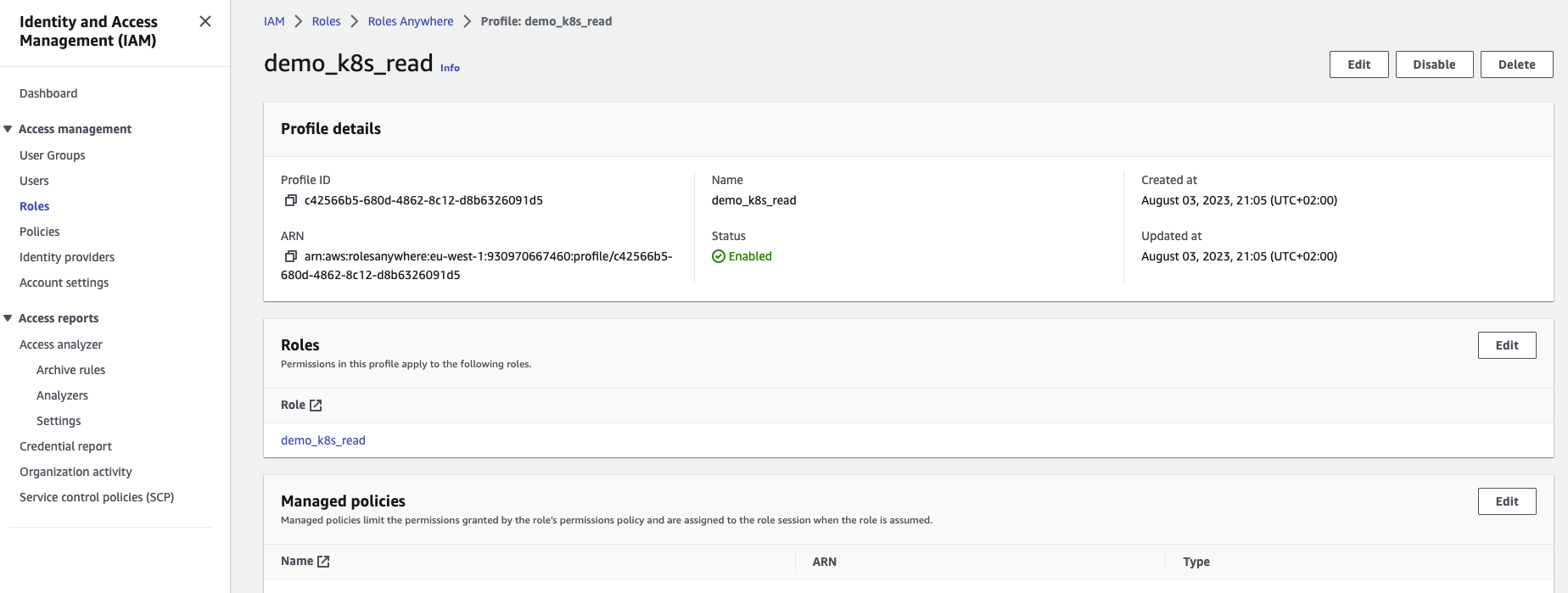This screenshot has height=593, width=1568.
Task: Open the Credential report
Action: (65, 446)
